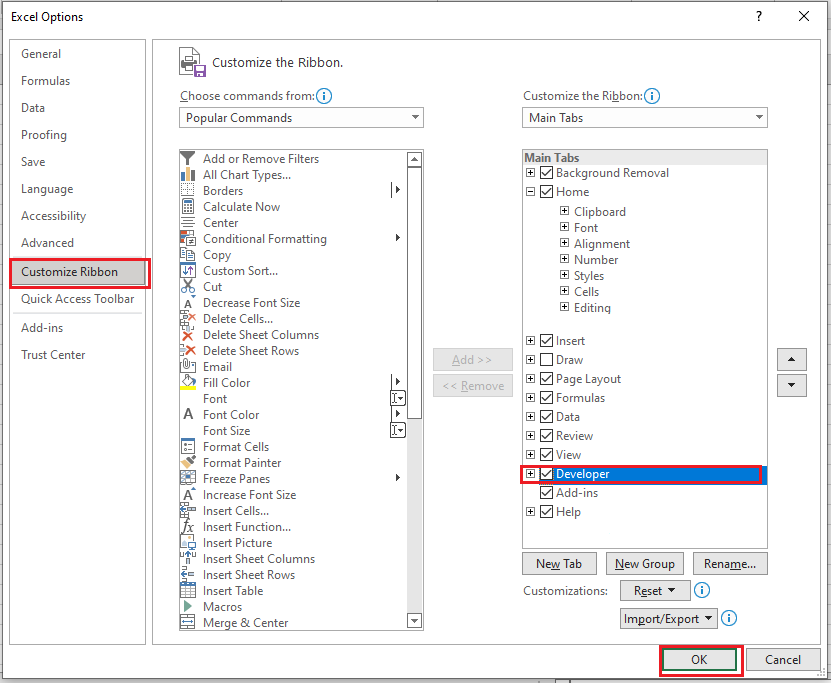The image size is (831, 683).
Task: Toggle the Page Layout checkbox
Action: coord(546,378)
